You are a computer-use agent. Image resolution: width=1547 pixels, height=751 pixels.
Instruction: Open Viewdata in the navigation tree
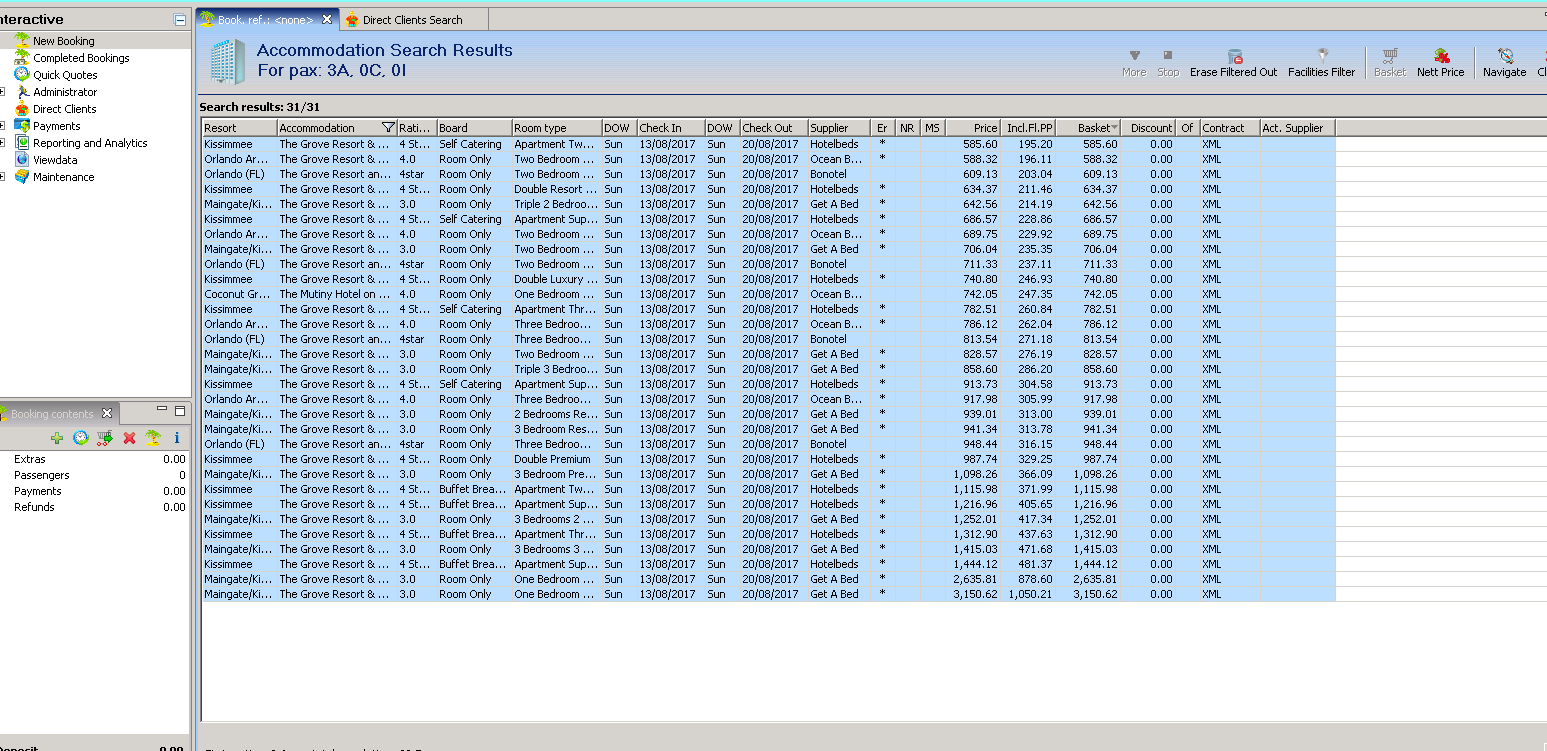tap(55, 160)
